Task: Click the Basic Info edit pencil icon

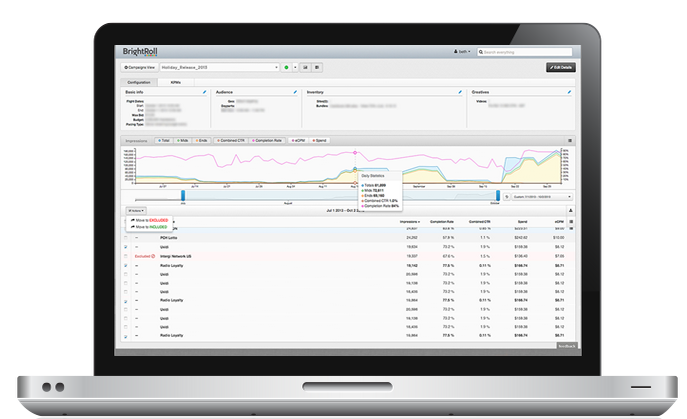Action: coord(204,91)
